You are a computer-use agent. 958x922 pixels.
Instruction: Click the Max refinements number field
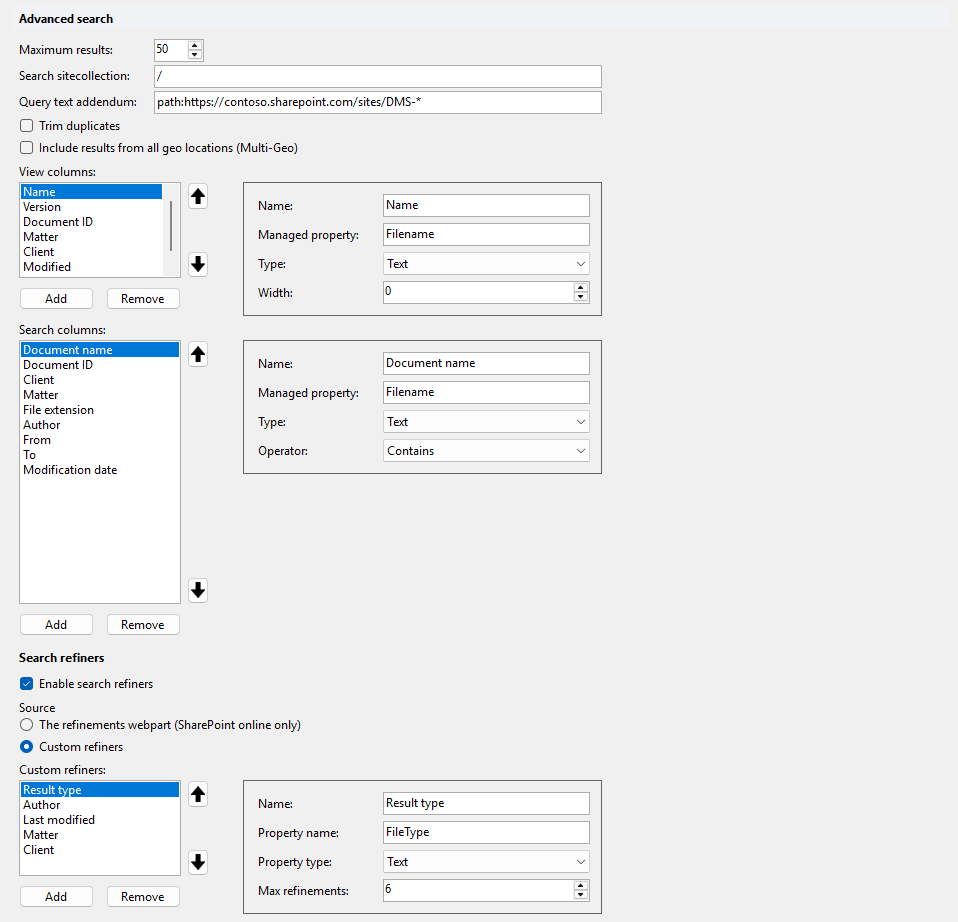(478, 890)
